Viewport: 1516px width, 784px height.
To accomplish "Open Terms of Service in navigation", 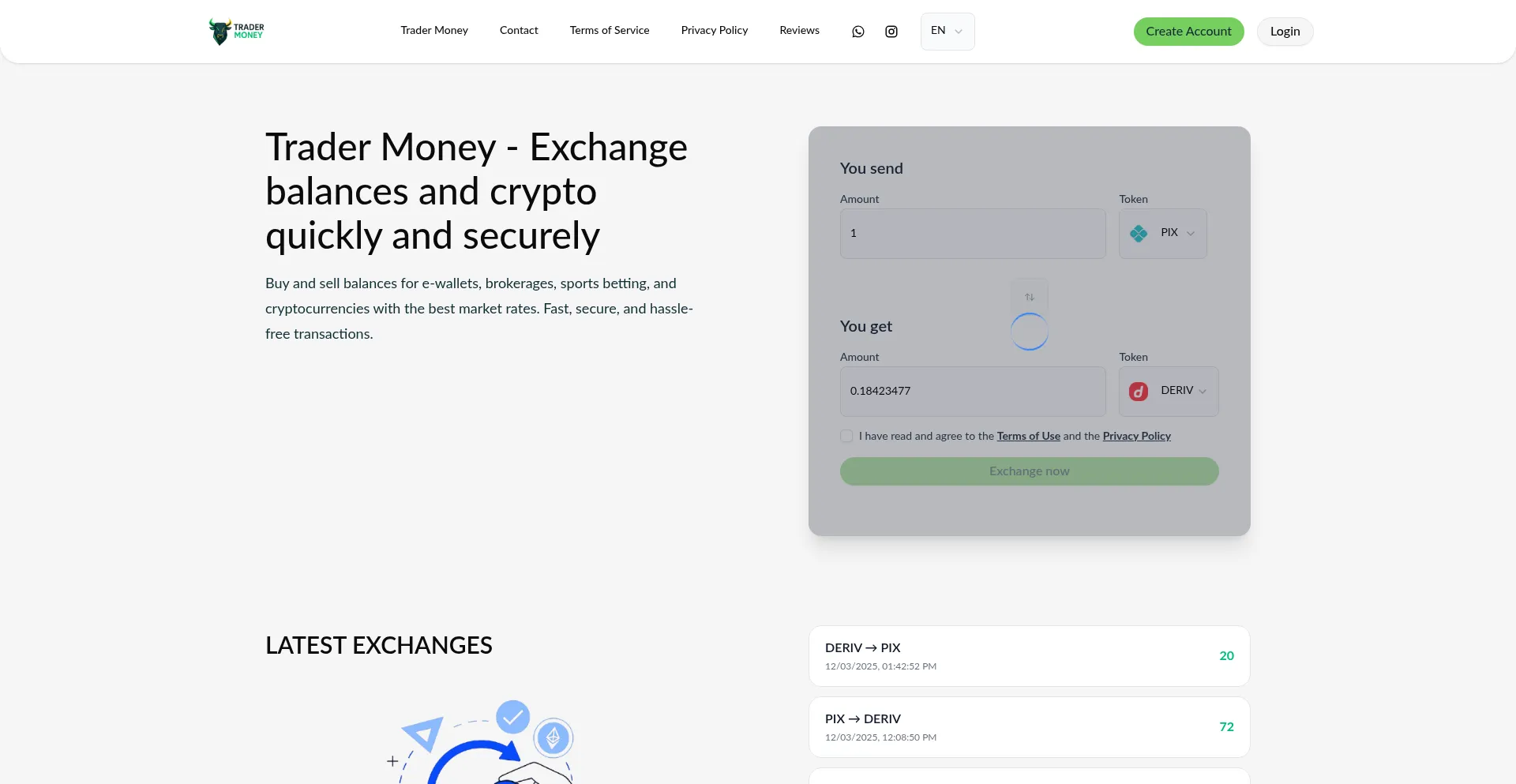I will pyautogui.click(x=610, y=31).
